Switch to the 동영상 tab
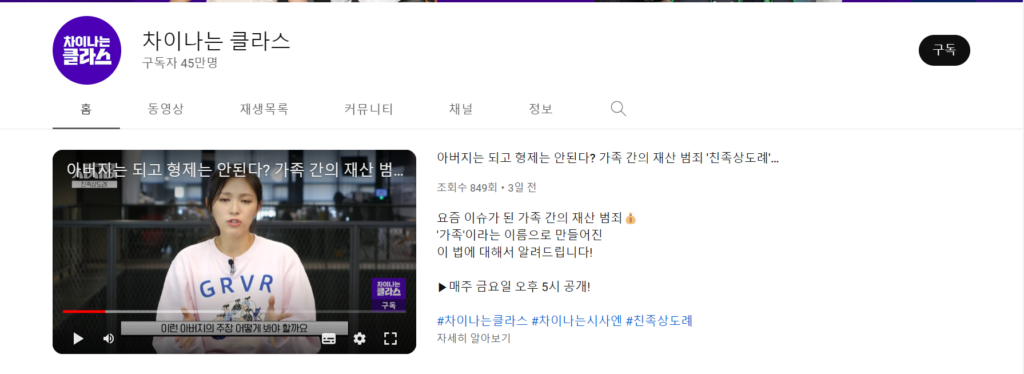 166,109
